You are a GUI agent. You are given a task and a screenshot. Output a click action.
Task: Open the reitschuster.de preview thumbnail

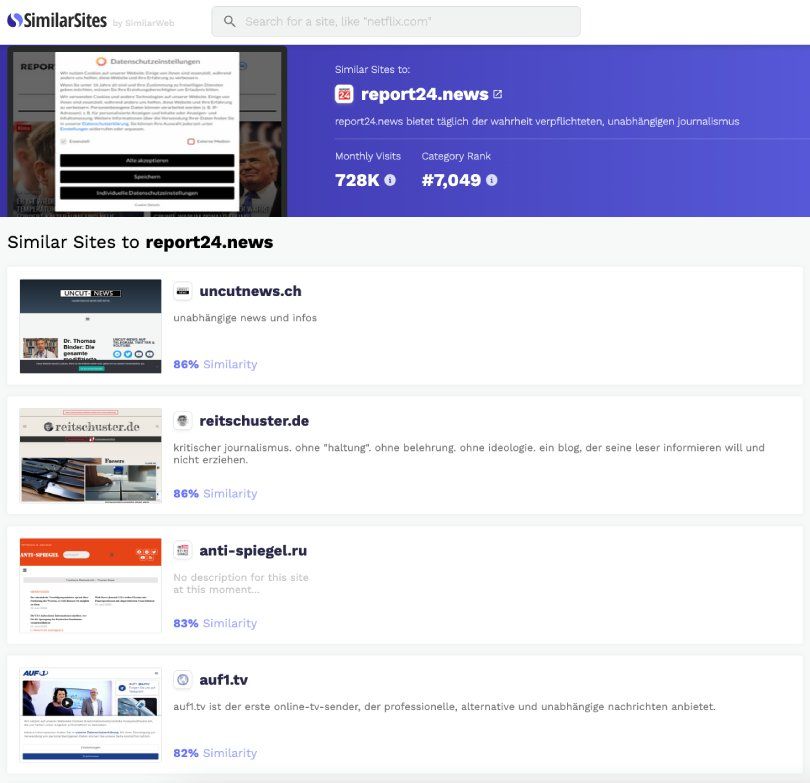tap(90, 455)
